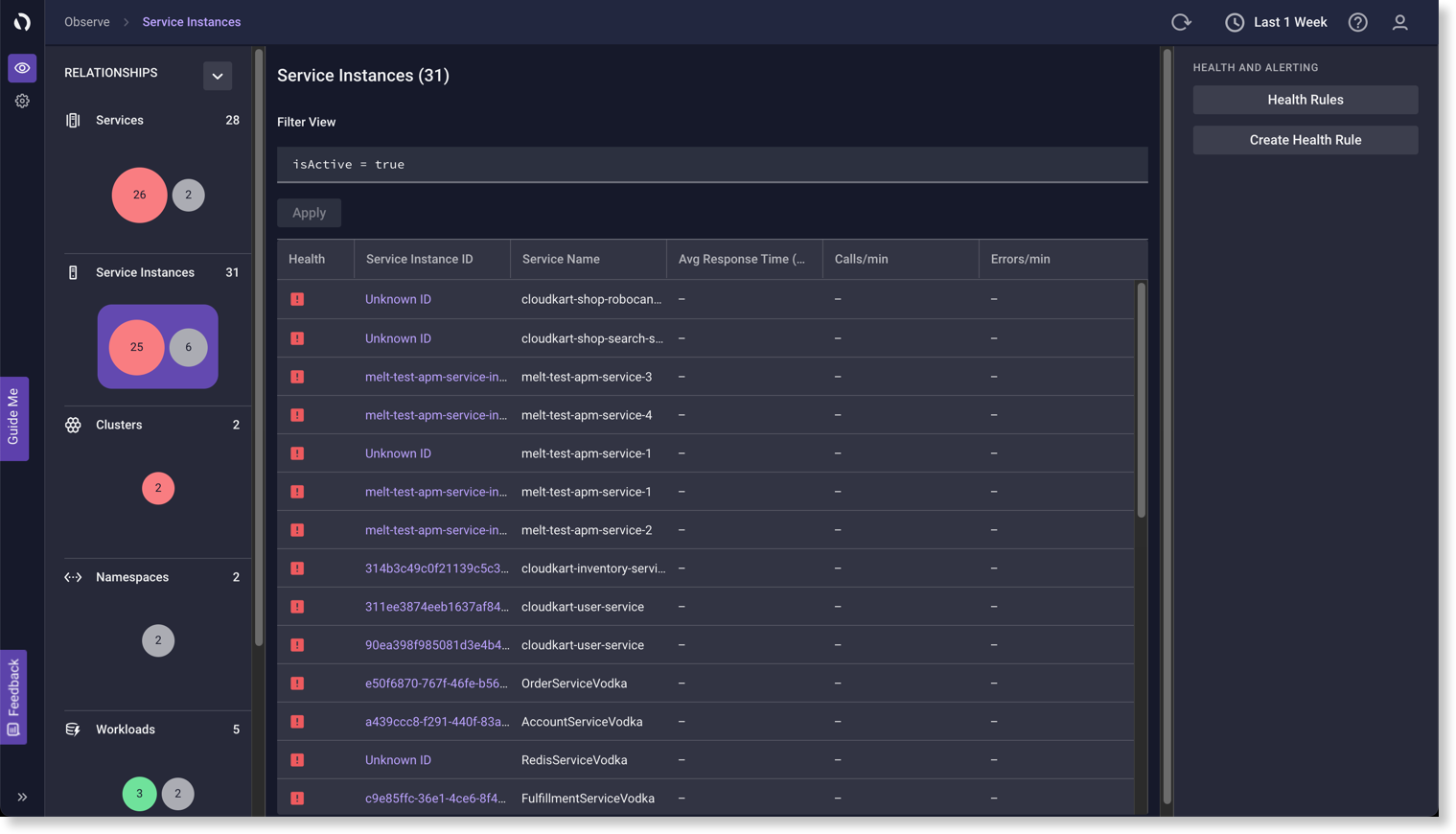Select the red 2 Clusters bubble
This screenshot has height=834, width=1456.
click(x=158, y=488)
